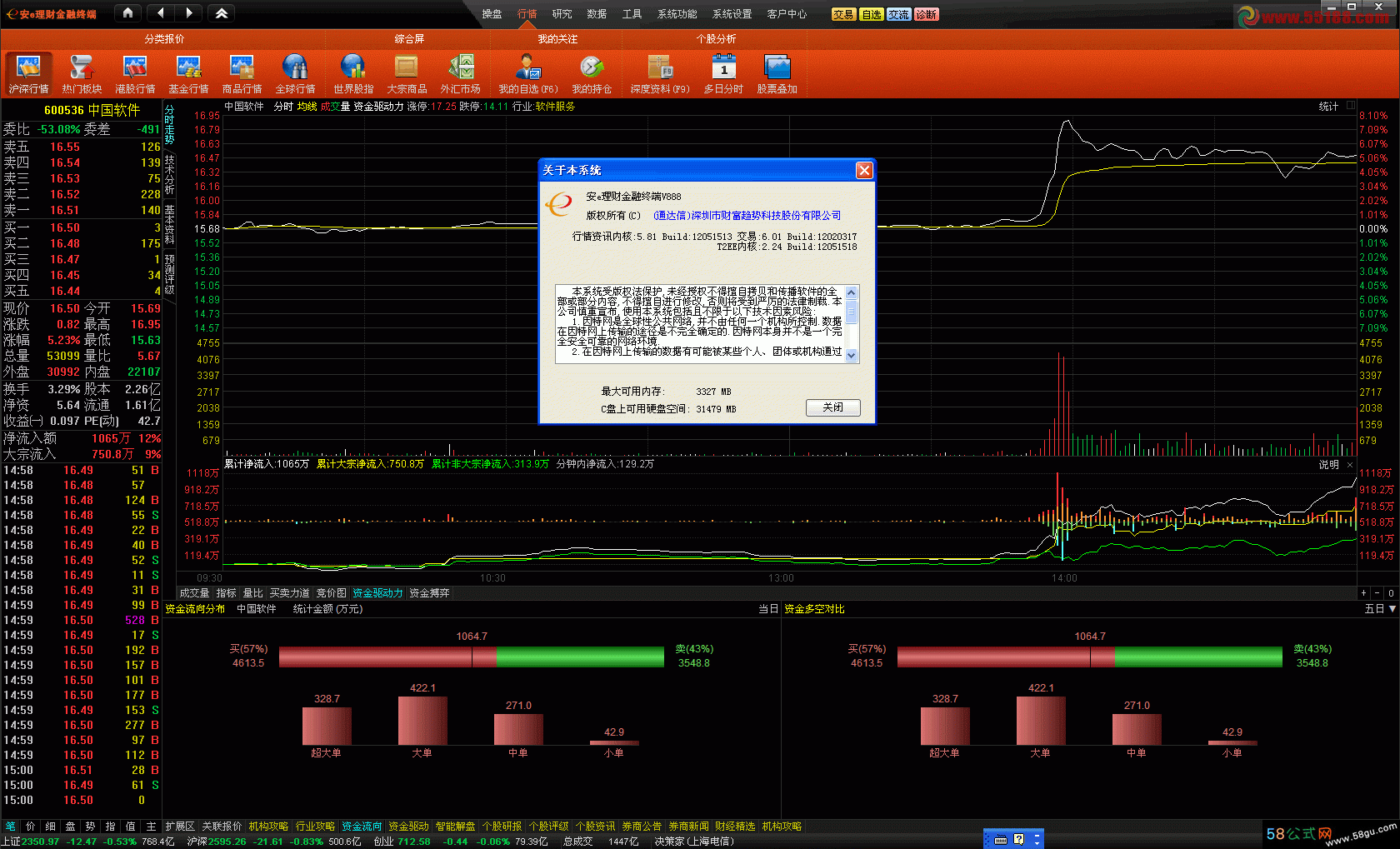Switch to 竞价图 indicator tab
Viewport: 1400px width, 849px height.
[x=331, y=593]
